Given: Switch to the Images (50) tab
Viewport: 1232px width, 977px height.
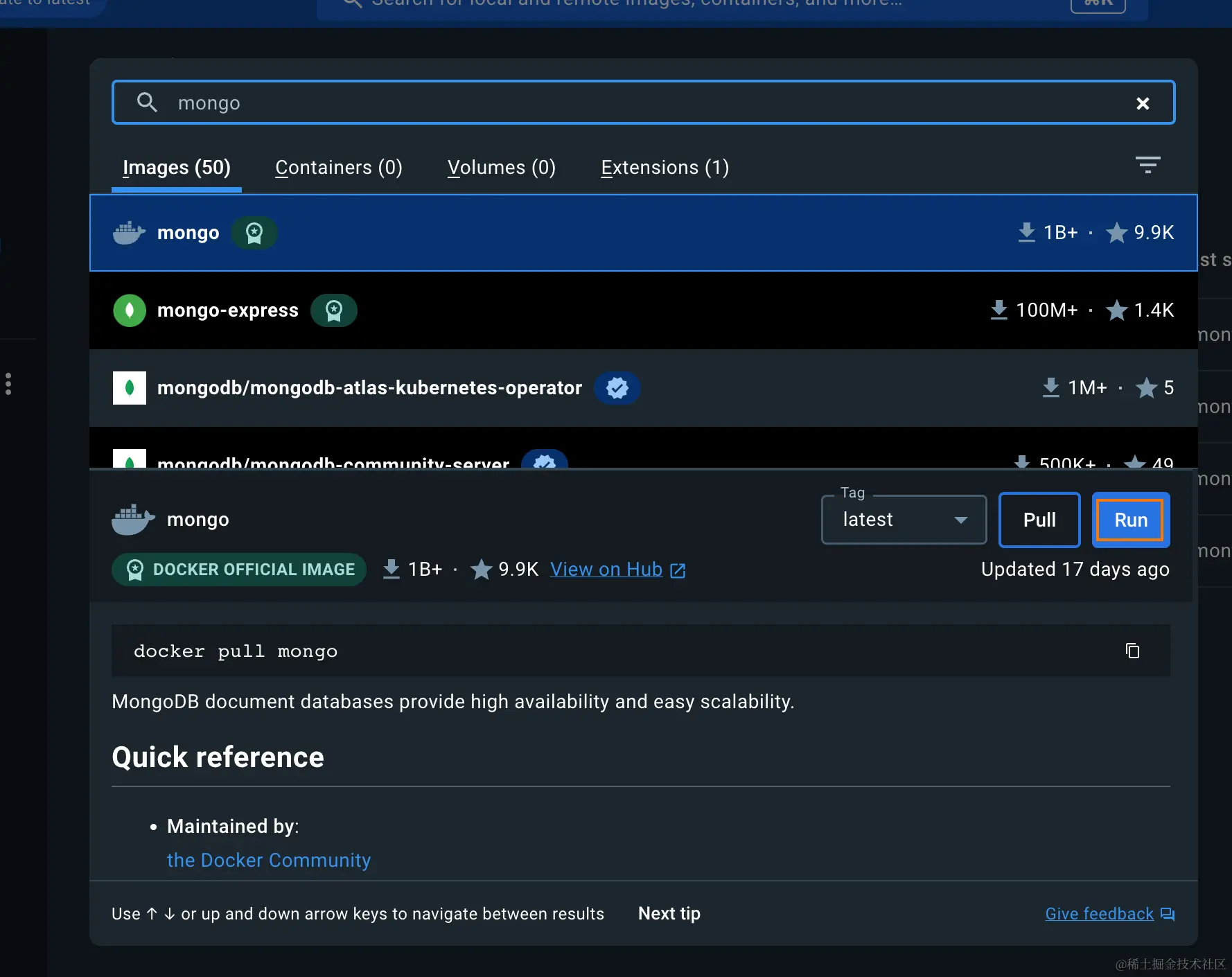Looking at the screenshot, I should click(177, 168).
